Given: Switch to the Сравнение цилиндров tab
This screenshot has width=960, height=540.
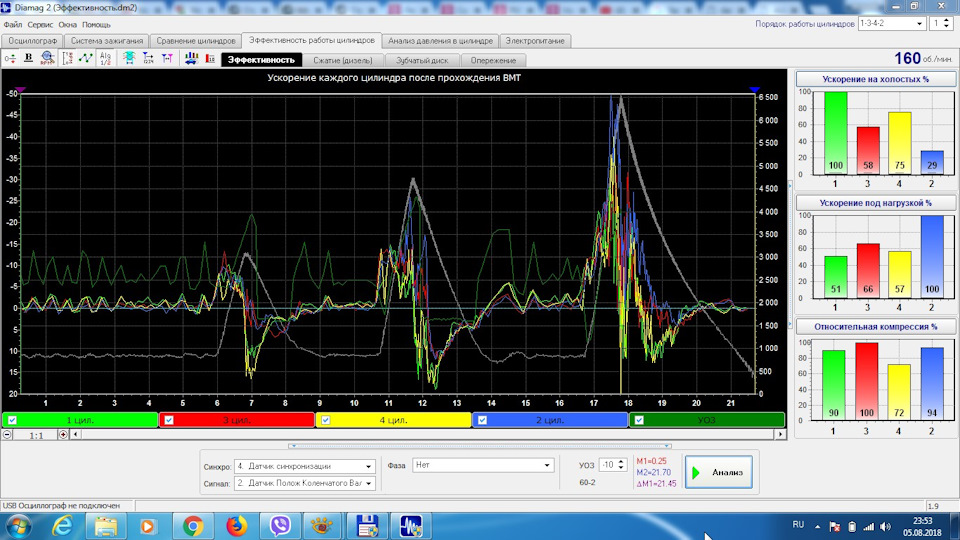Looking at the screenshot, I should click(x=196, y=41).
